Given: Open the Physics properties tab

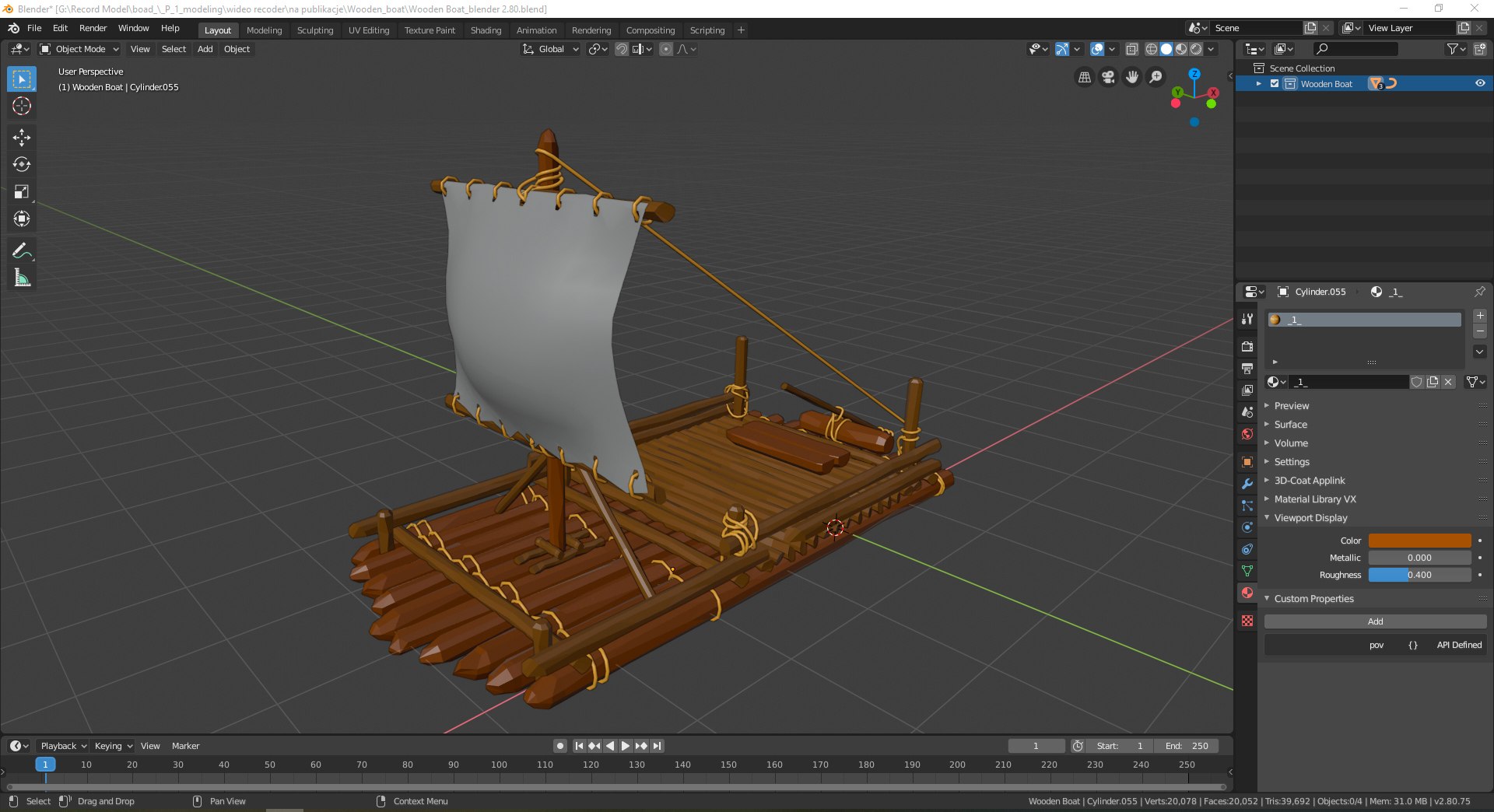Looking at the screenshot, I should coord(1247,527).
